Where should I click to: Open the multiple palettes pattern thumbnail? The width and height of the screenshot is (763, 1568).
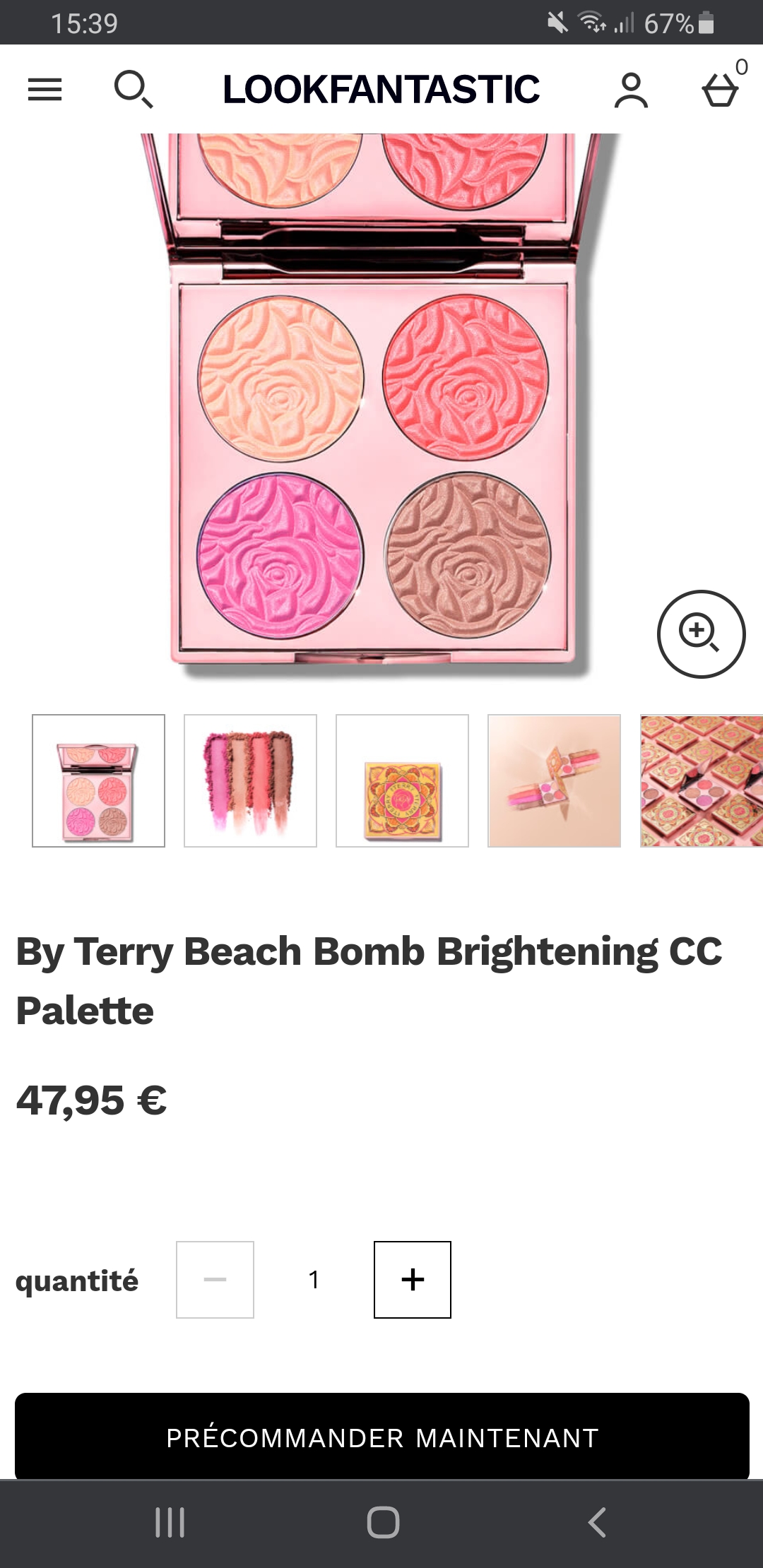[x=701, y=780]
